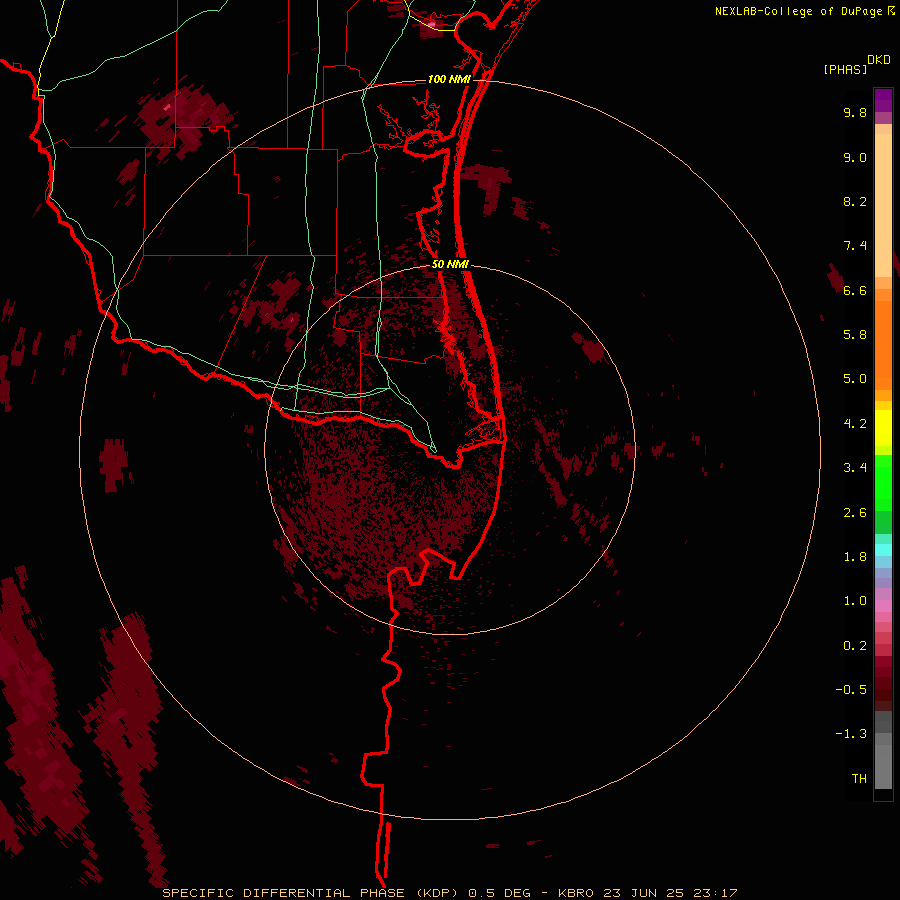
Task: Click the -0.5 value on the legend
Action: [x=851, y=689]
